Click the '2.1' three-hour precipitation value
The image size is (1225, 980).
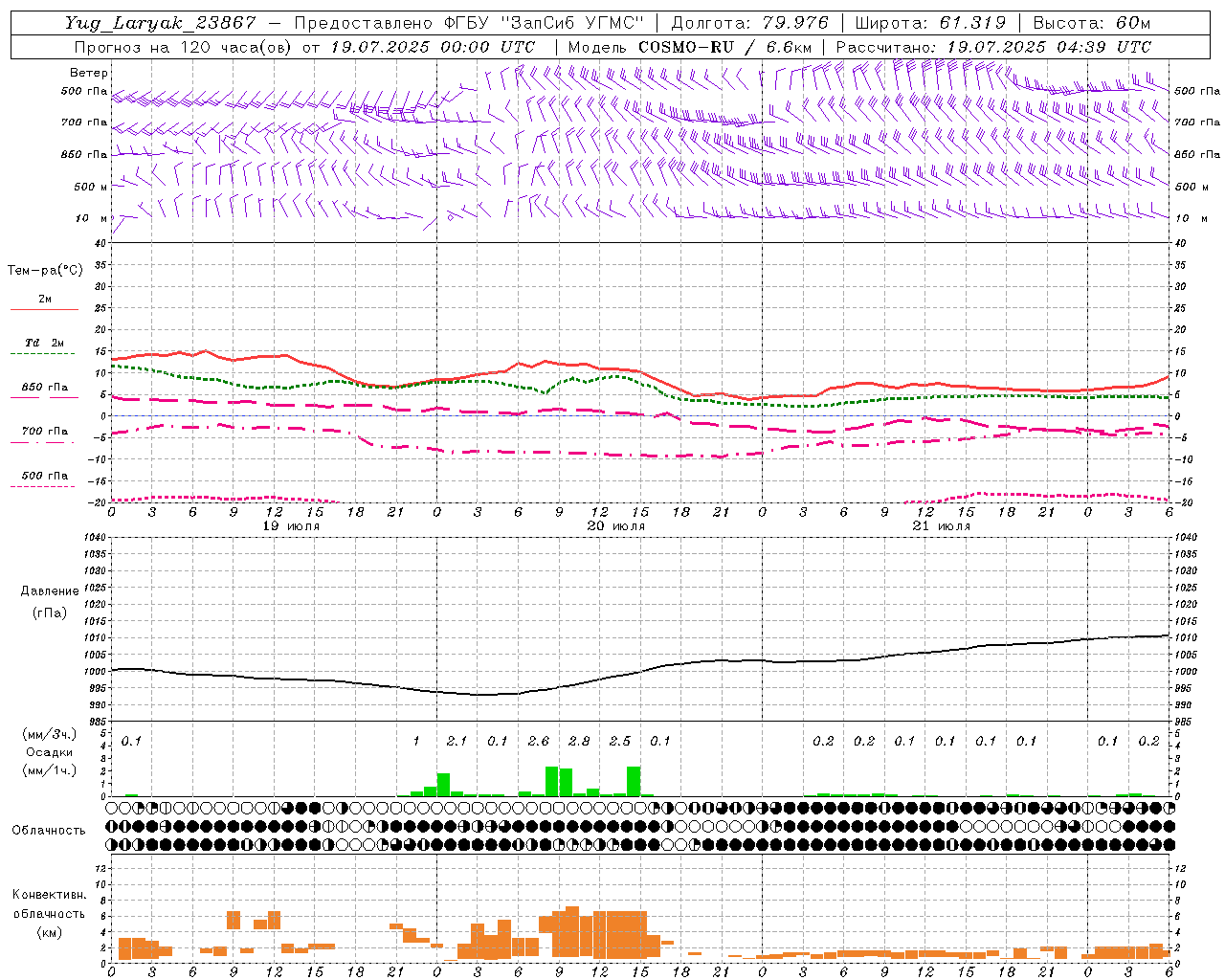pyautogui.click(x=457, y=742)
